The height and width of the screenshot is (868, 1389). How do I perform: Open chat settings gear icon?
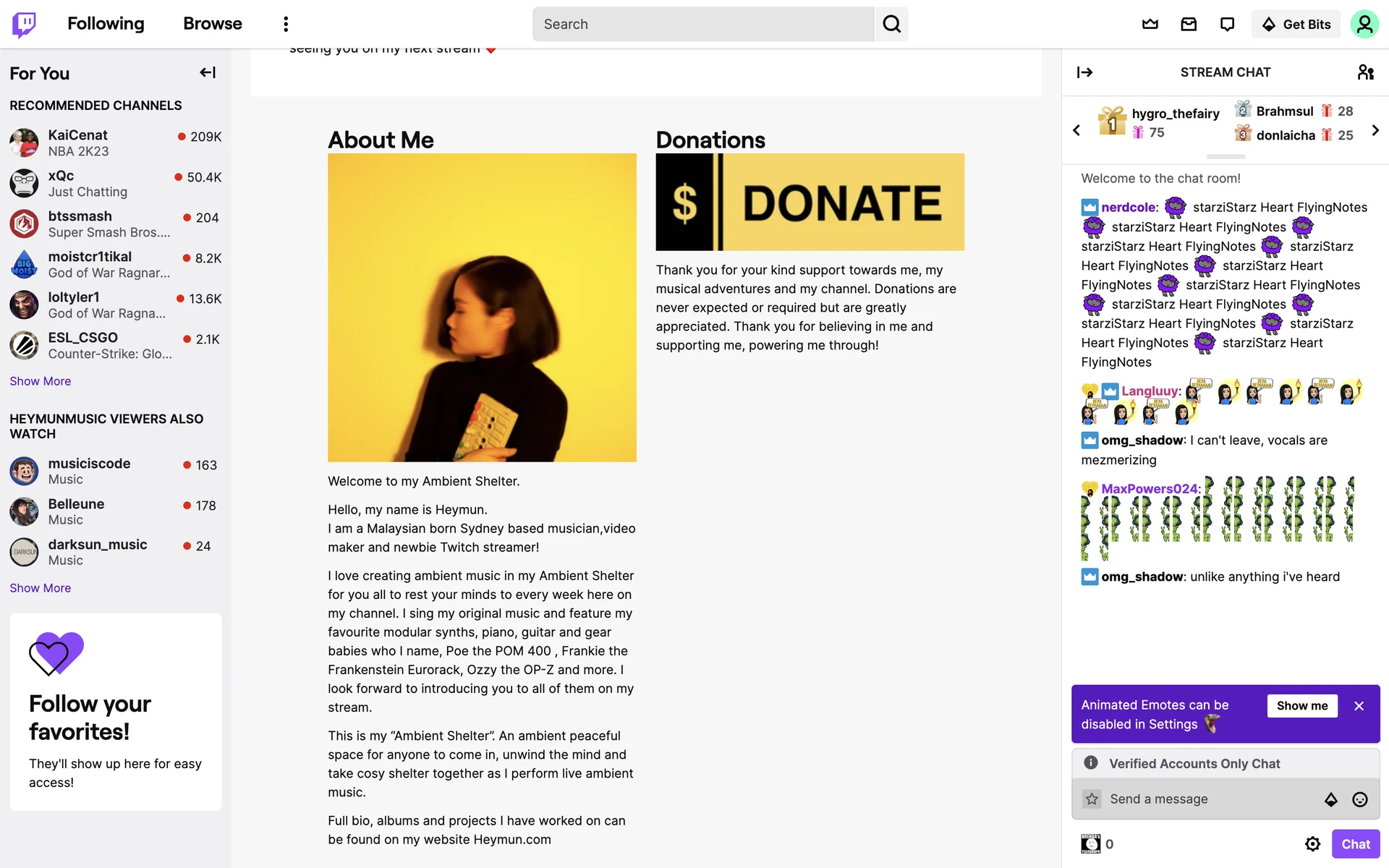pos(1312,844)
